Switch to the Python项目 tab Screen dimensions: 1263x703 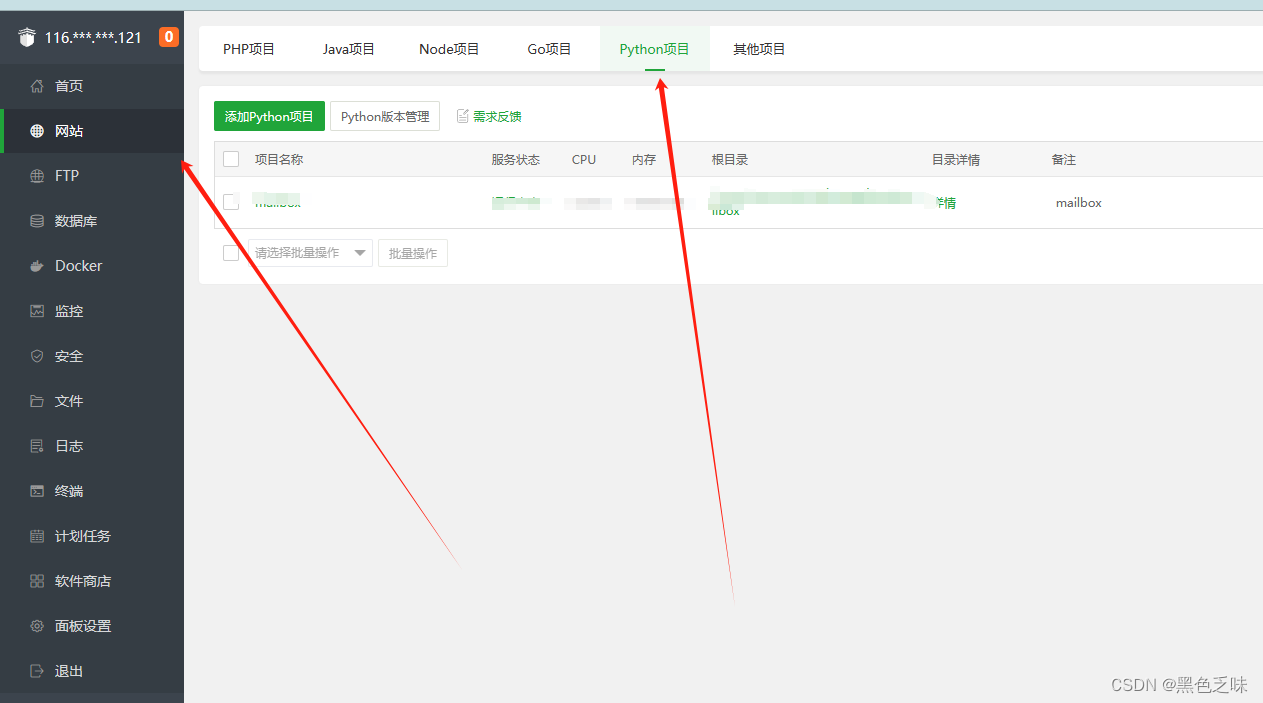655,49
